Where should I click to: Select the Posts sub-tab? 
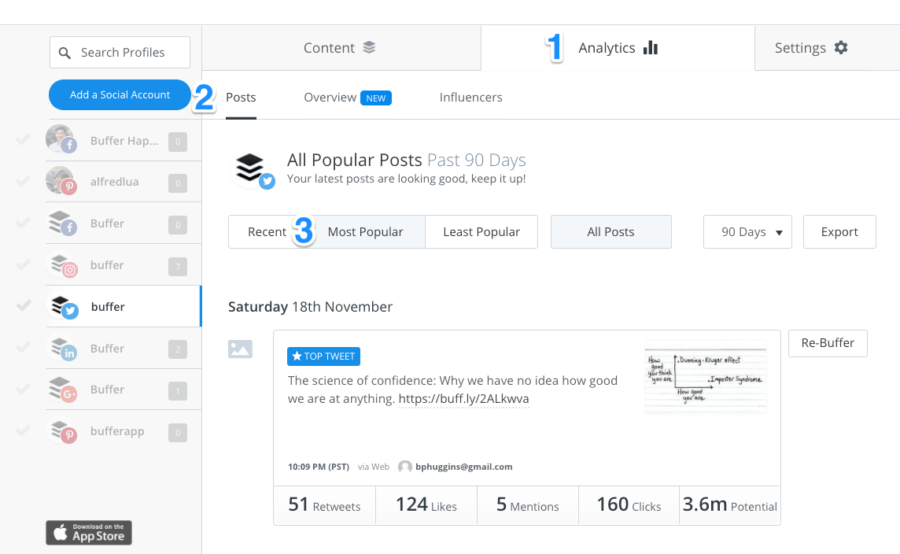click(x=240, y=98)
